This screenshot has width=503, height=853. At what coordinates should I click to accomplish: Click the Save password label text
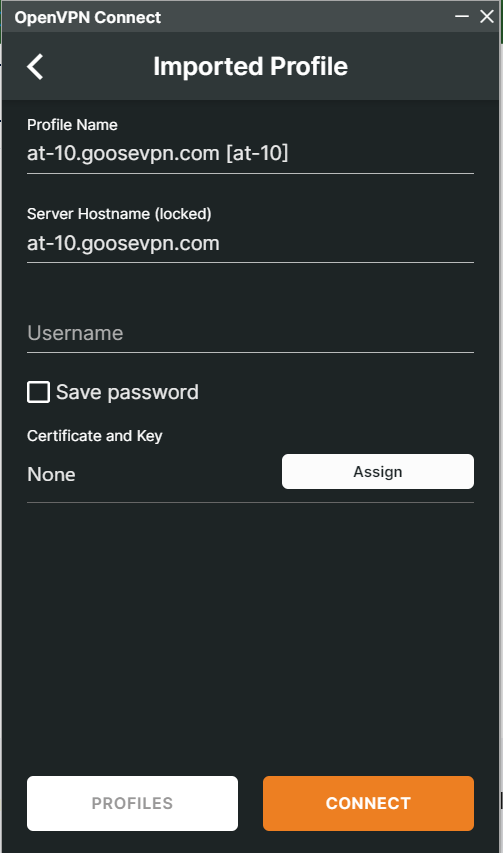(127, 392)
